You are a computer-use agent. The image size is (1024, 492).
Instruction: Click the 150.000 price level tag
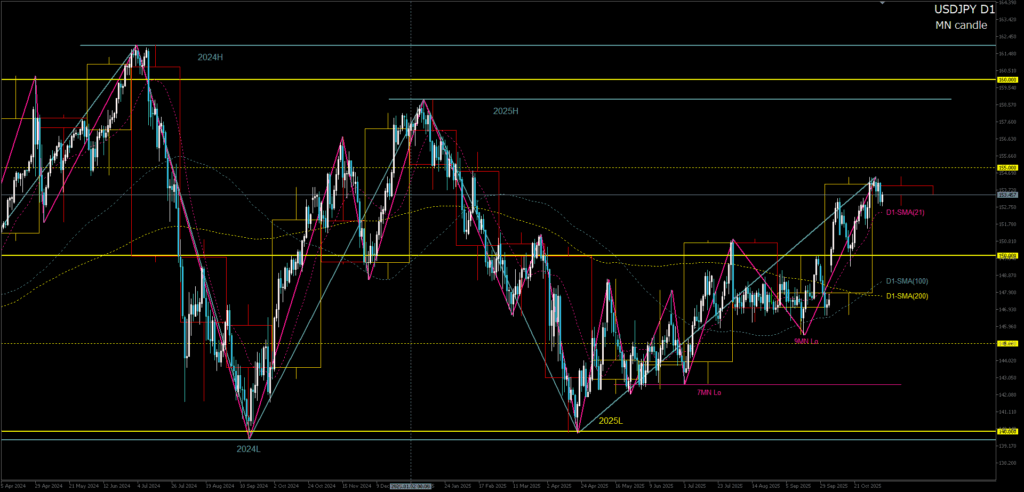pos(1006,256)
